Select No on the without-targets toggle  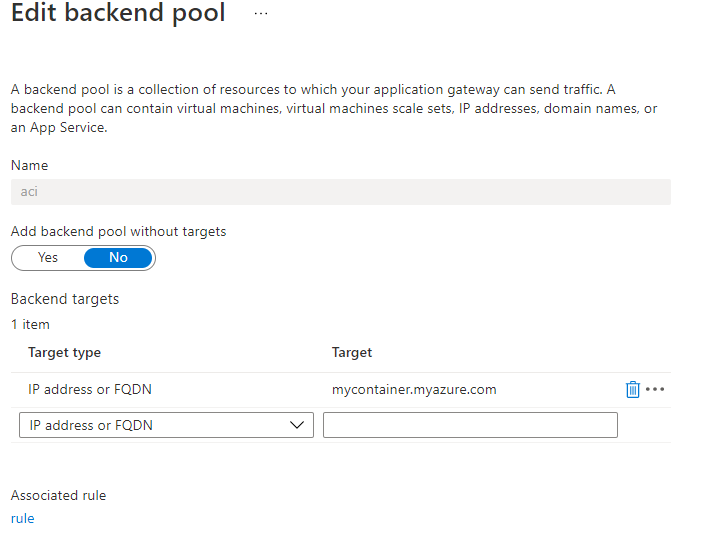118,258
